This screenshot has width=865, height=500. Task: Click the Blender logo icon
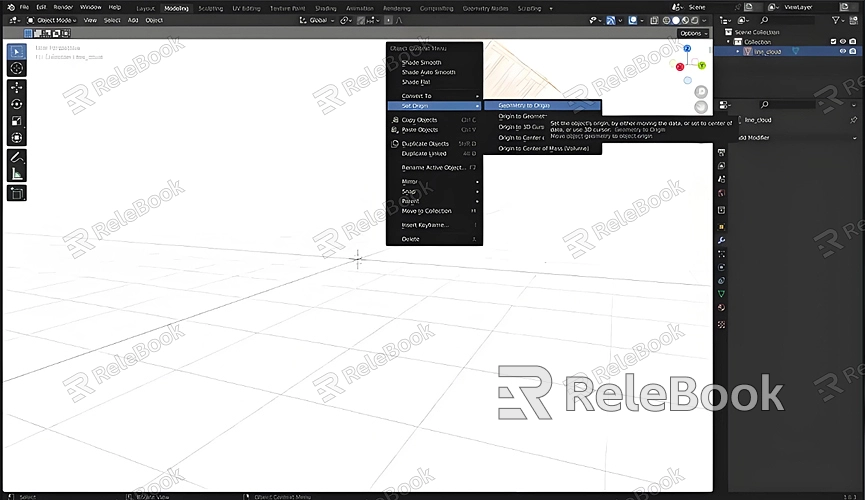tap(10, 7)
